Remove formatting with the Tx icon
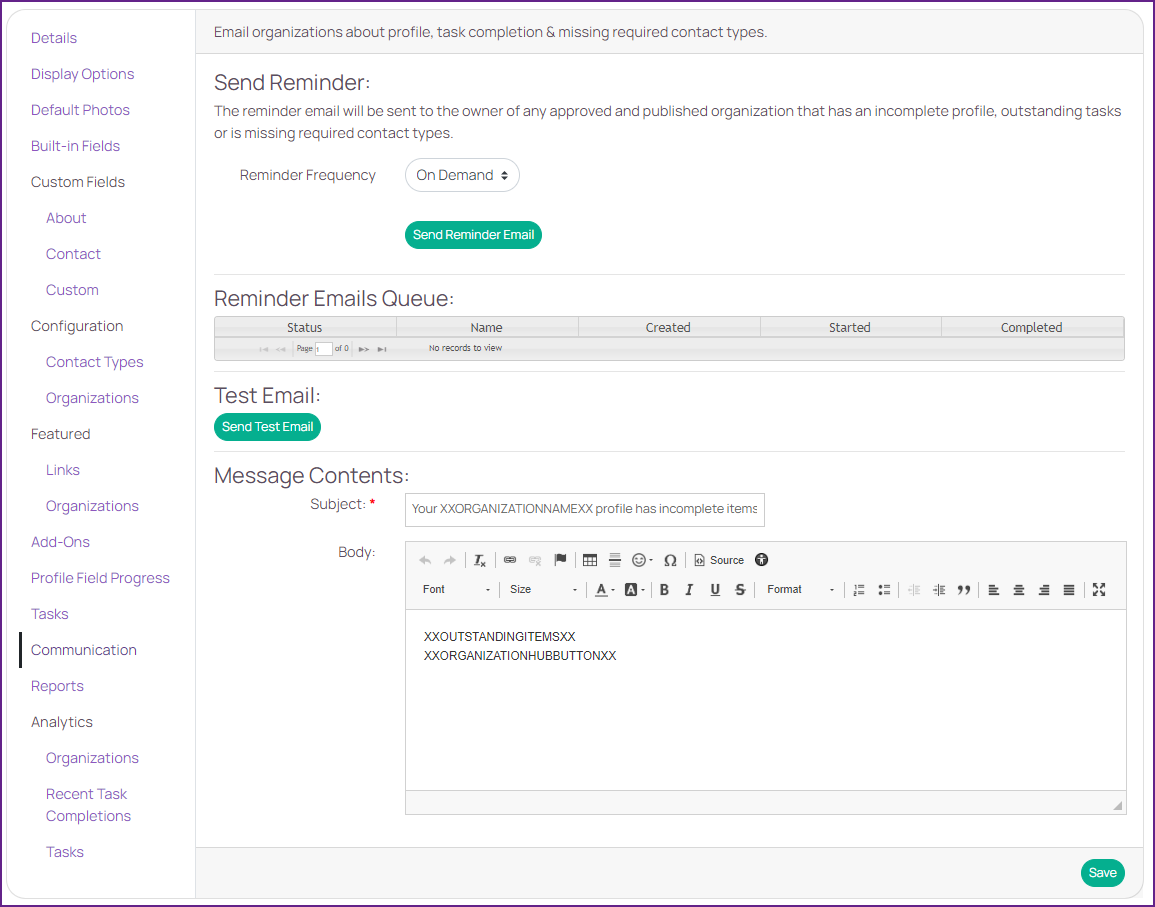 [480, 561]
